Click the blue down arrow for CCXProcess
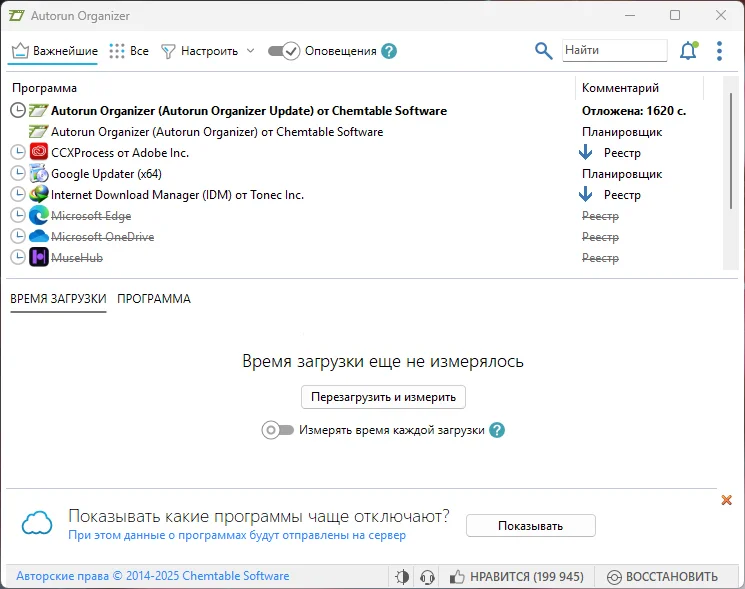This screenshot has height=589, width=745. (586, 152)
